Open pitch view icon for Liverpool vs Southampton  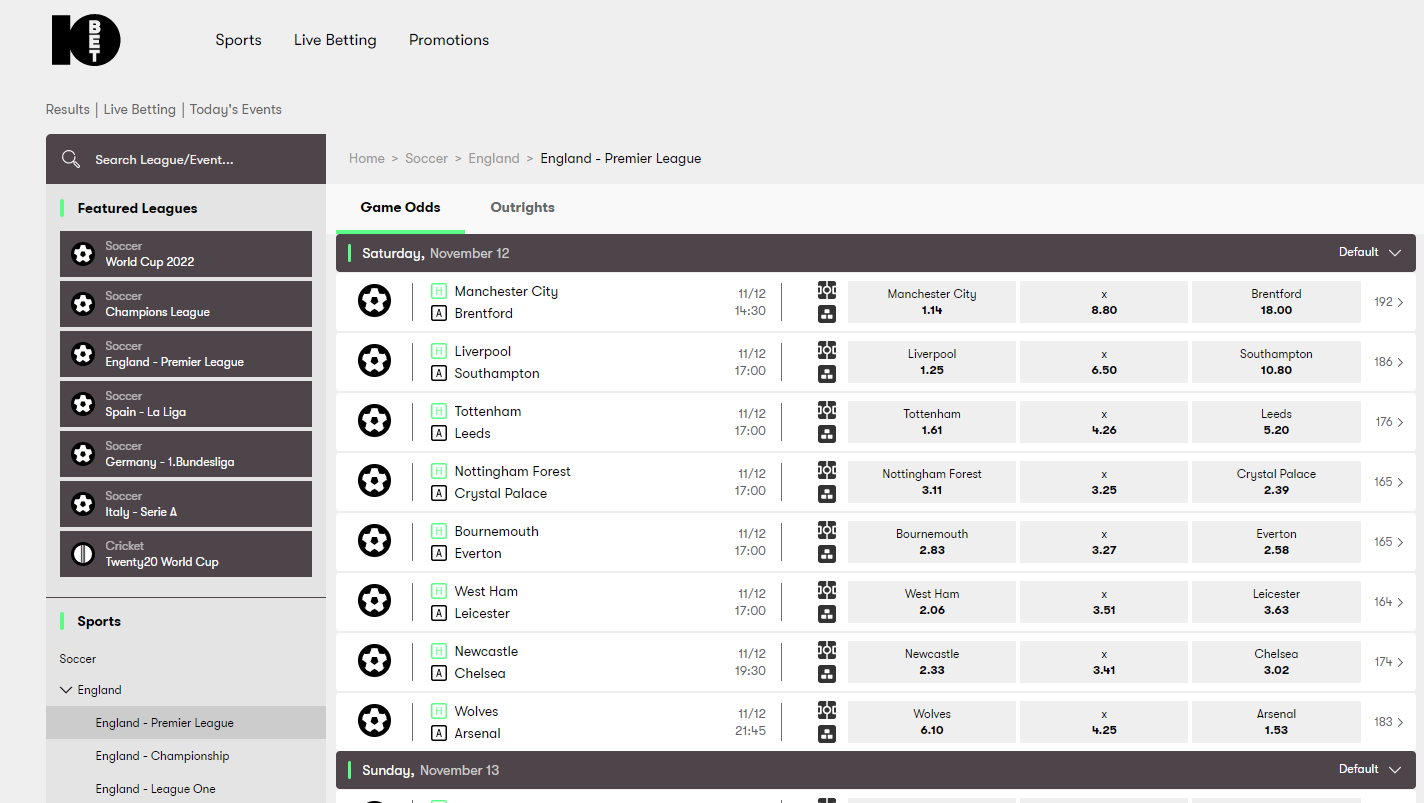coord(827,350)
